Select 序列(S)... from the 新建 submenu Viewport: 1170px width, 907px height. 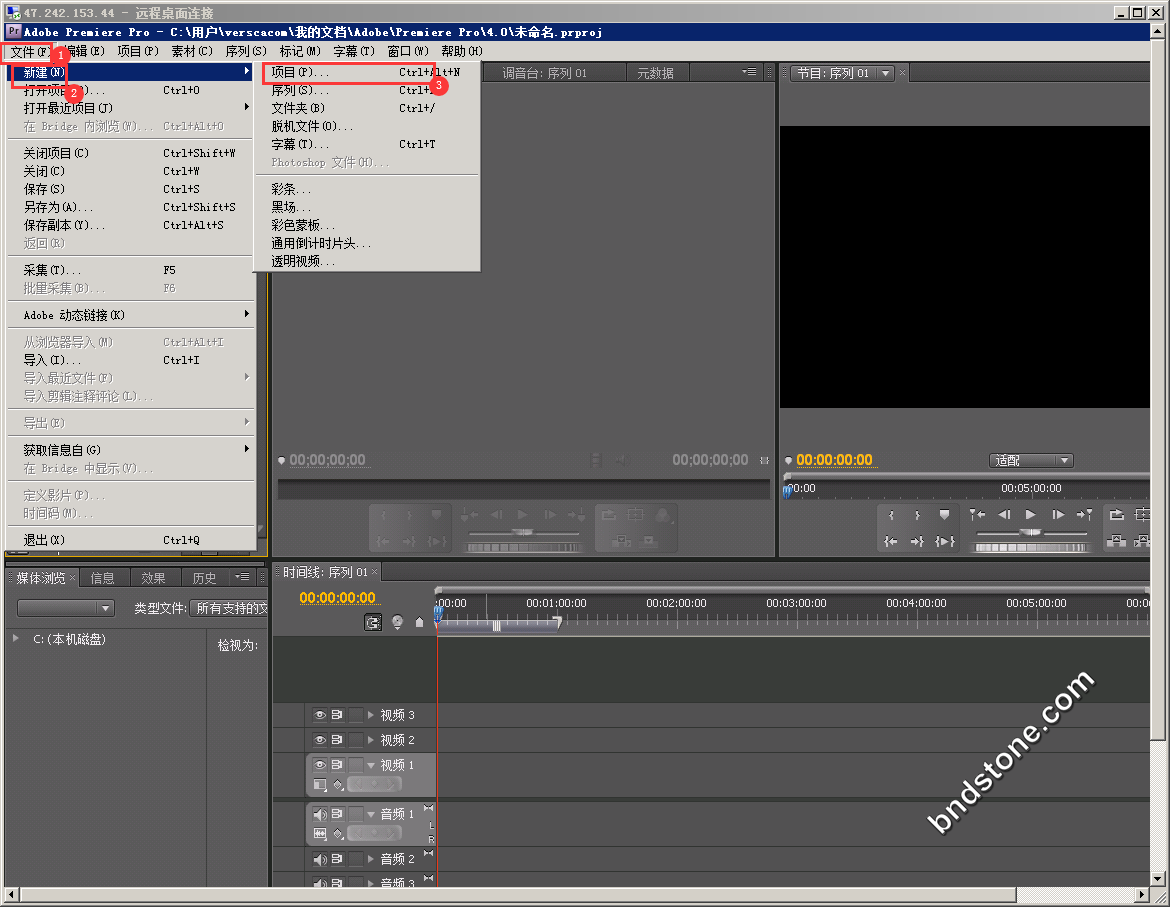point(300,90)
